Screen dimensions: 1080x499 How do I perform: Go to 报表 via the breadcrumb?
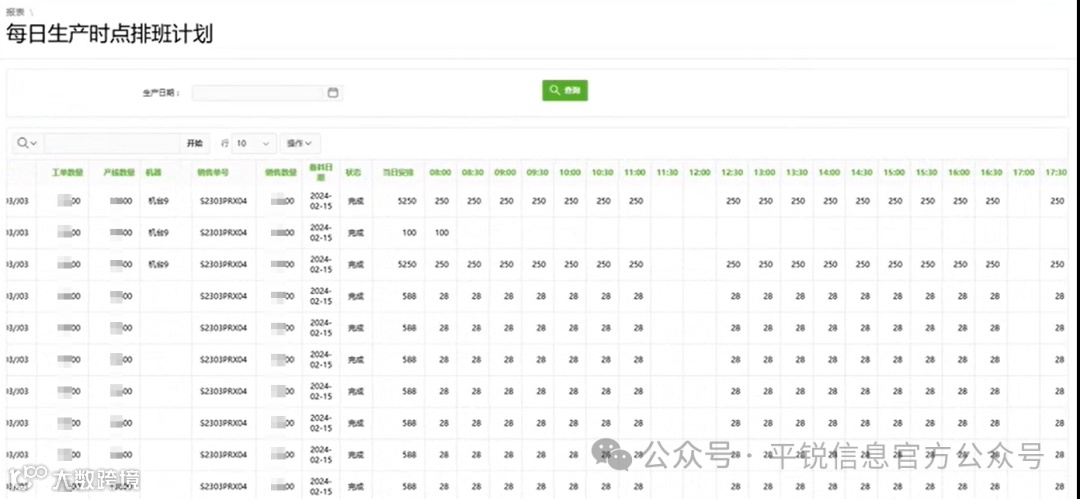click(x=14, y=11)
